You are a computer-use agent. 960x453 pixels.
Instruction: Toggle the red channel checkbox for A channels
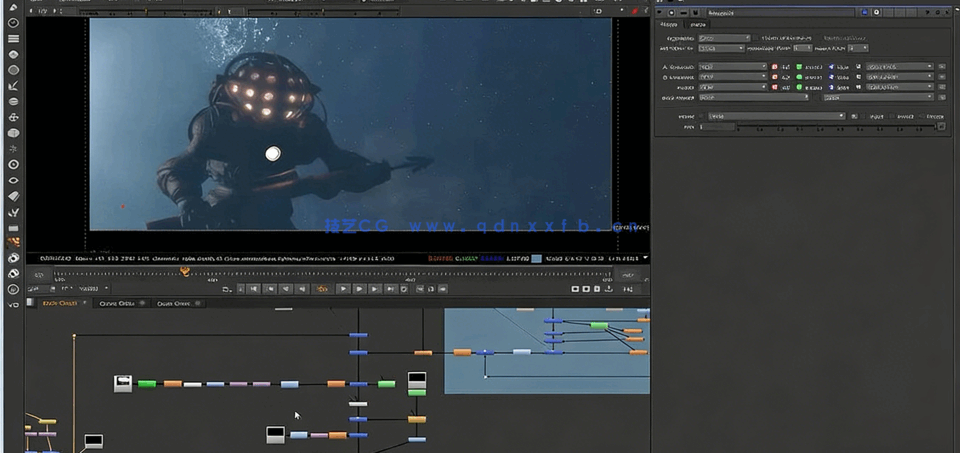coord(775,67)
